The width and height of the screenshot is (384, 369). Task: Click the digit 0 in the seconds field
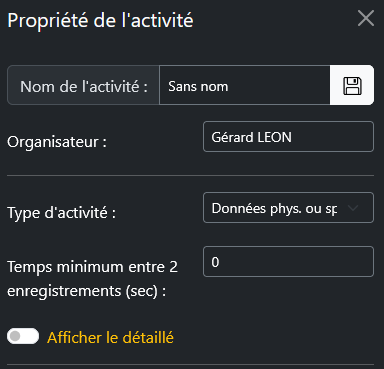point(215,262)
